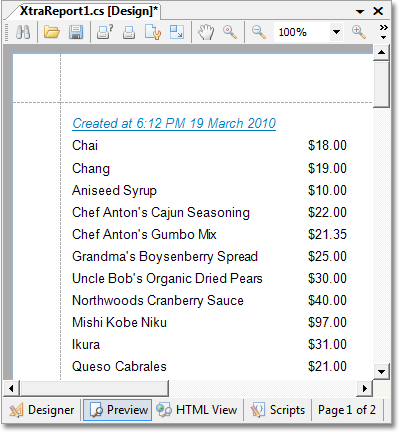Click the $10.00 price value
The image size is (399, 432).
pos(327,190)
